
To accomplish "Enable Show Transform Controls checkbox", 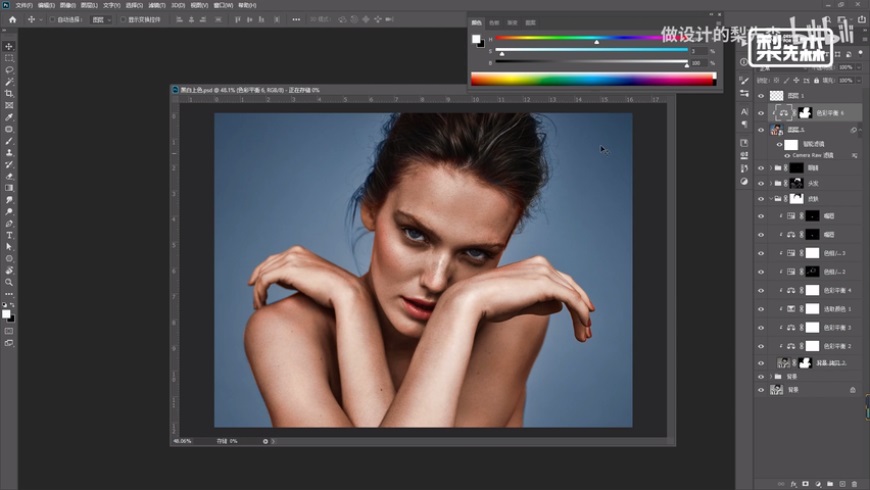I will point(123,19).
